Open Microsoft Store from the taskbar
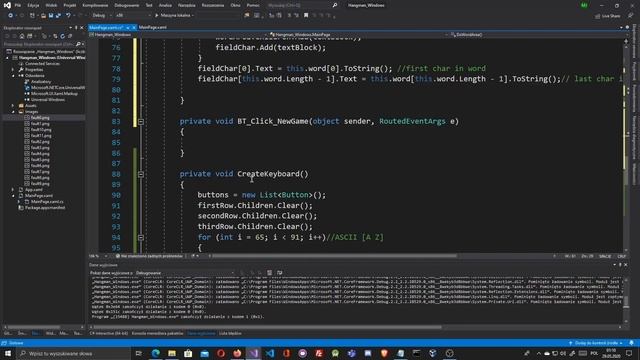 (188, 353)
